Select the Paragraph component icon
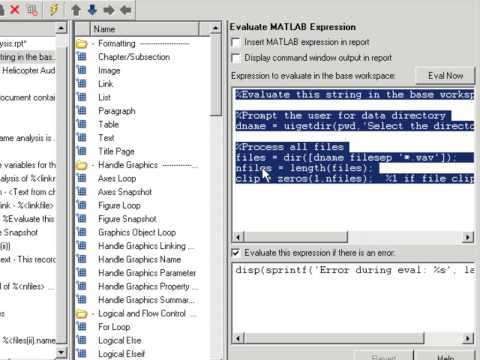 [81, 111]
